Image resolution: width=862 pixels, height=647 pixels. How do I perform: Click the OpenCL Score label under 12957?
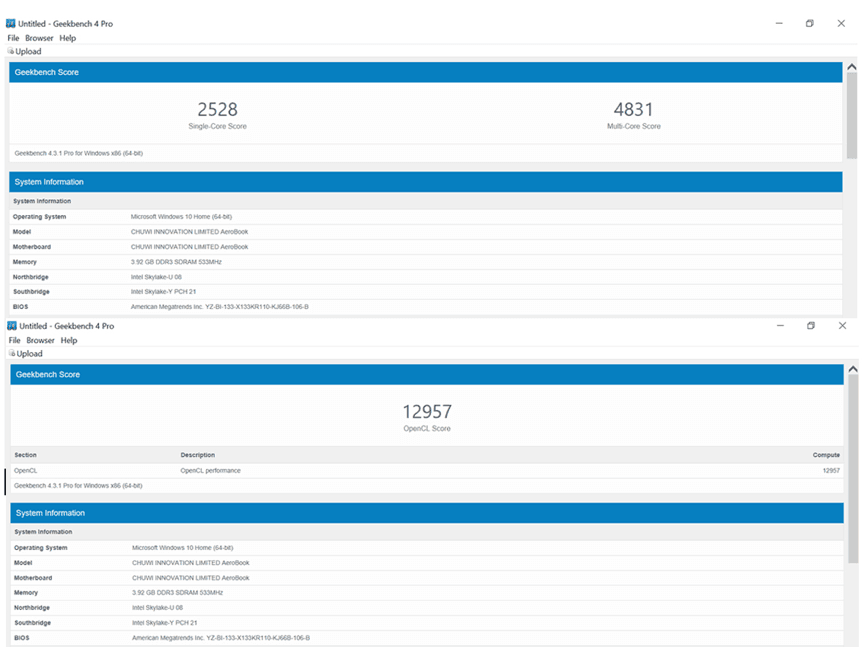(x=427, y=429)
